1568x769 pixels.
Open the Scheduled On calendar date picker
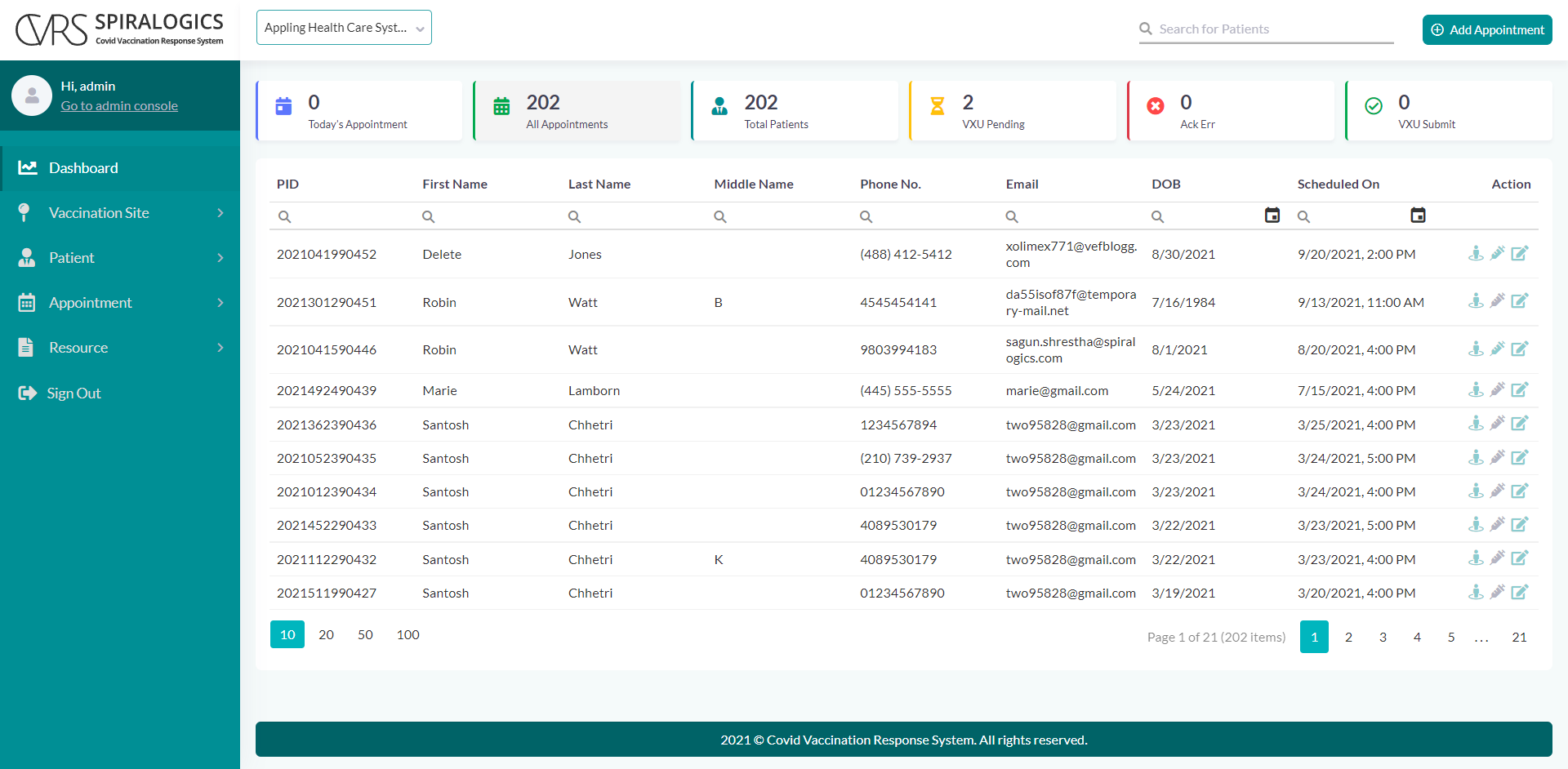pos(1418,216)
